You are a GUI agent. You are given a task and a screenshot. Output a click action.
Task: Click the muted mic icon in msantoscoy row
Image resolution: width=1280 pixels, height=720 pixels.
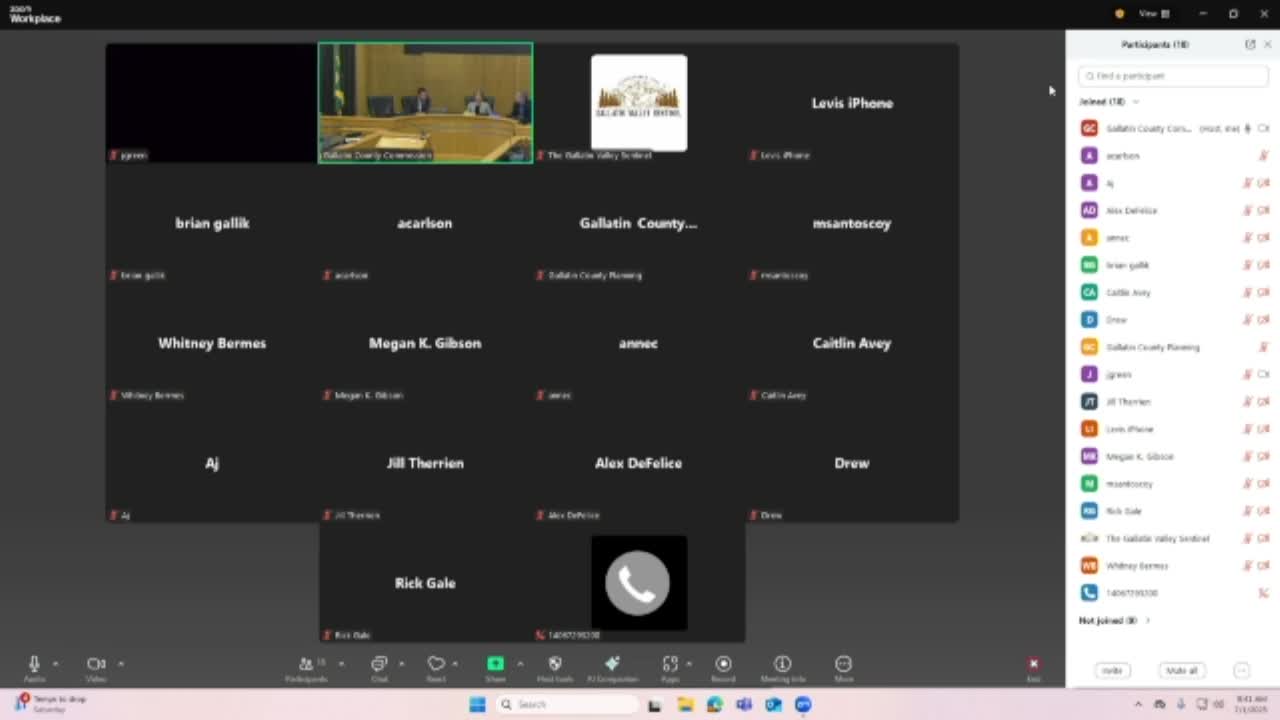[x=1248, y=484]
